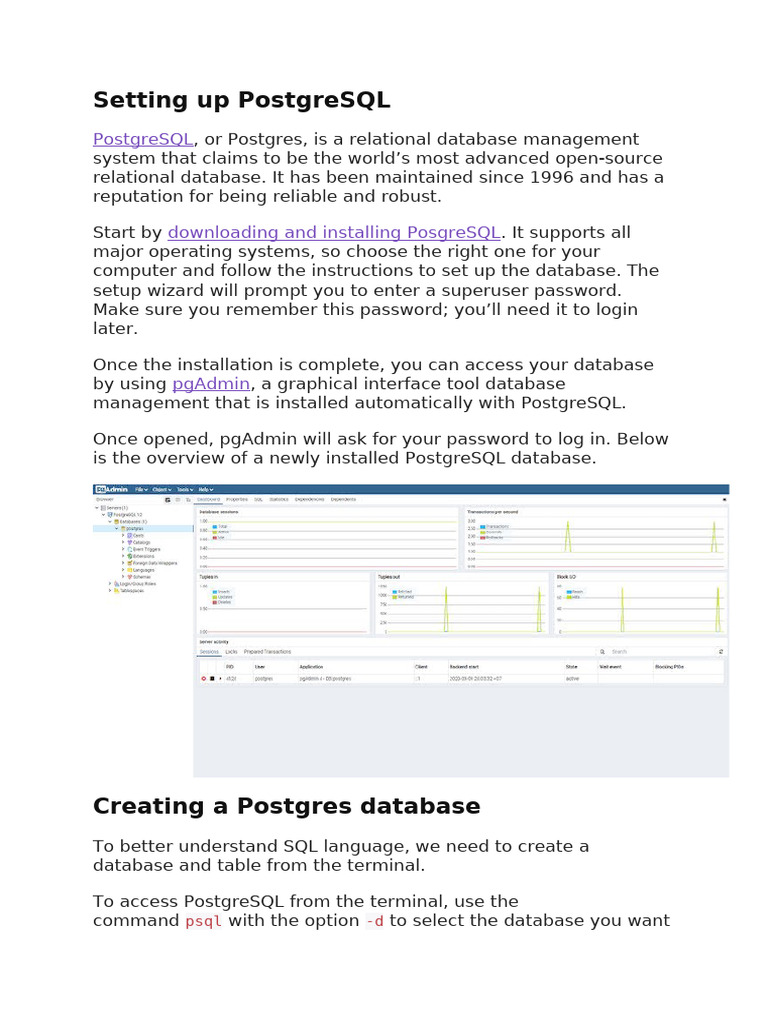Screen dimensions: 768x1024
Task: Select the Prepared Transactions tab
Action: pos(267,652)
